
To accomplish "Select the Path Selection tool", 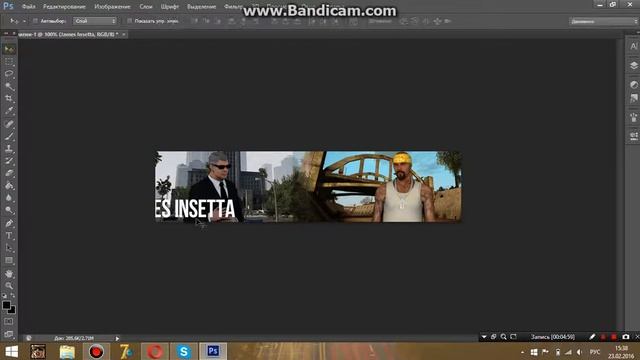I will (9, 248).
